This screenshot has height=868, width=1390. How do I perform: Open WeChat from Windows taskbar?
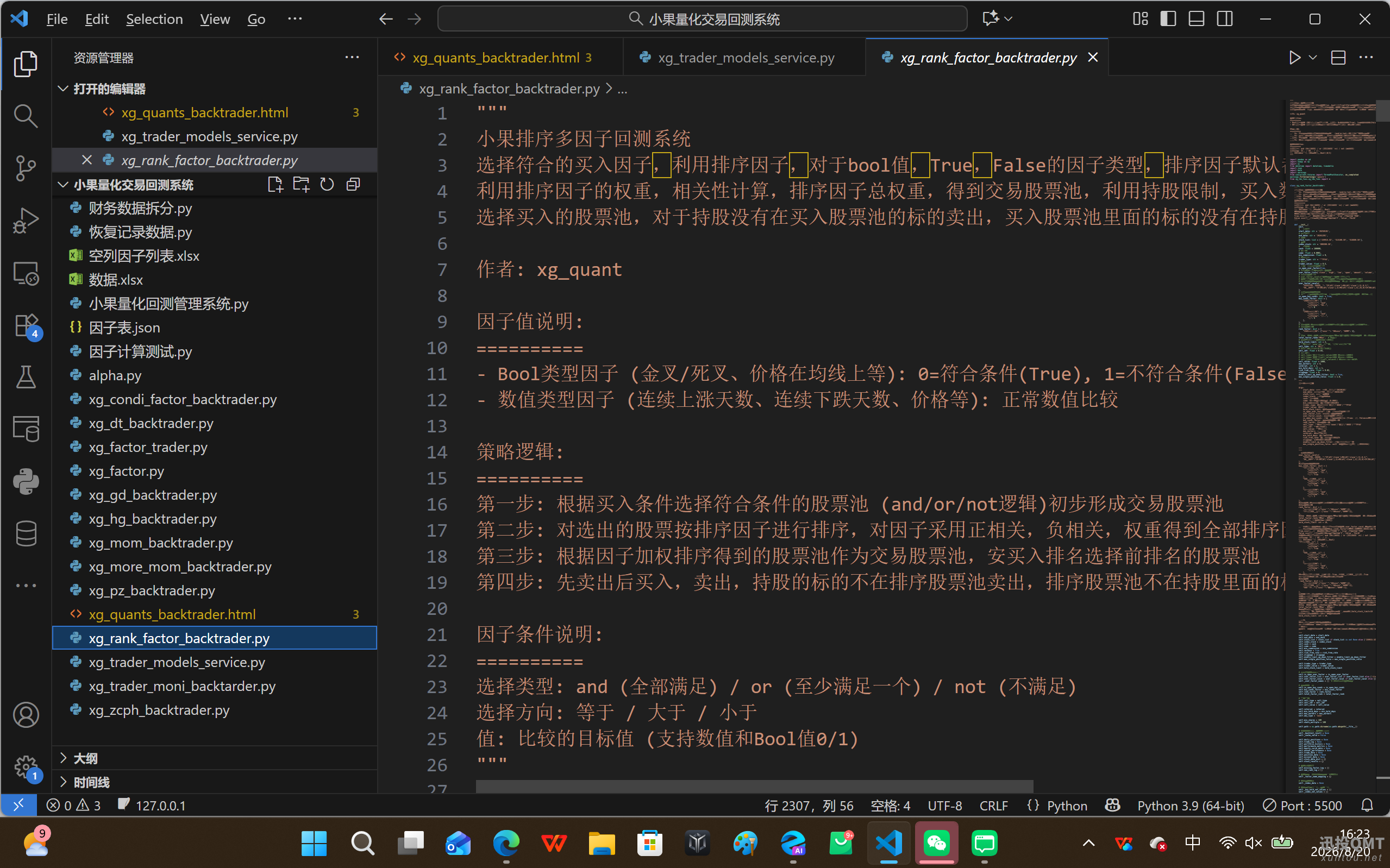[936, 842]
